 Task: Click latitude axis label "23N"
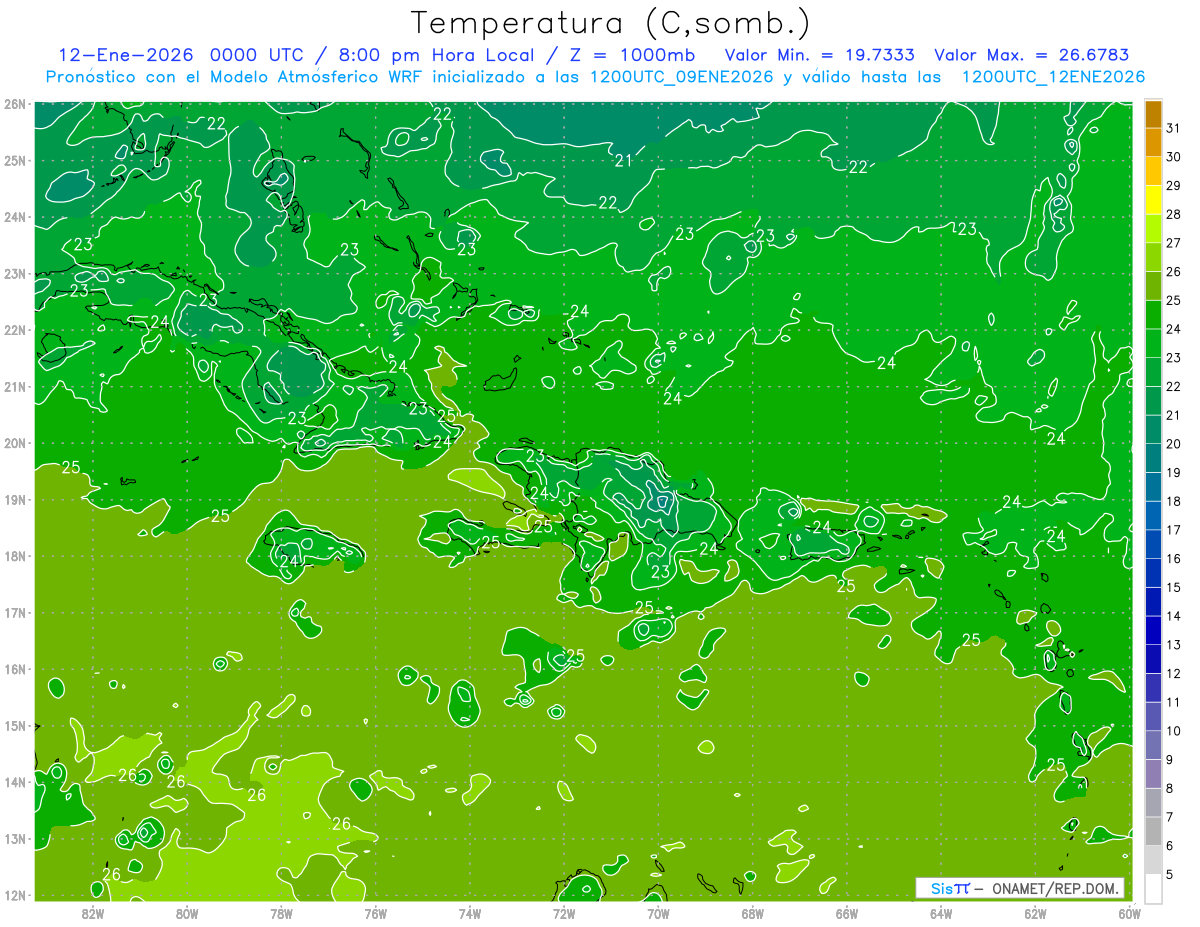point(14,274)
